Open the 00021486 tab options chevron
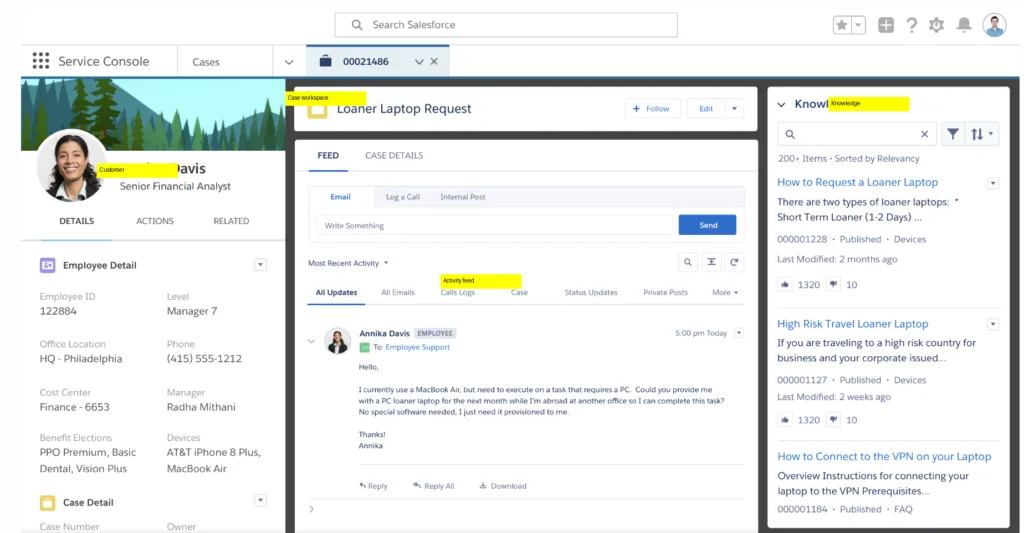The width and height of the screenshot is (1024, 533). (419, 61)
